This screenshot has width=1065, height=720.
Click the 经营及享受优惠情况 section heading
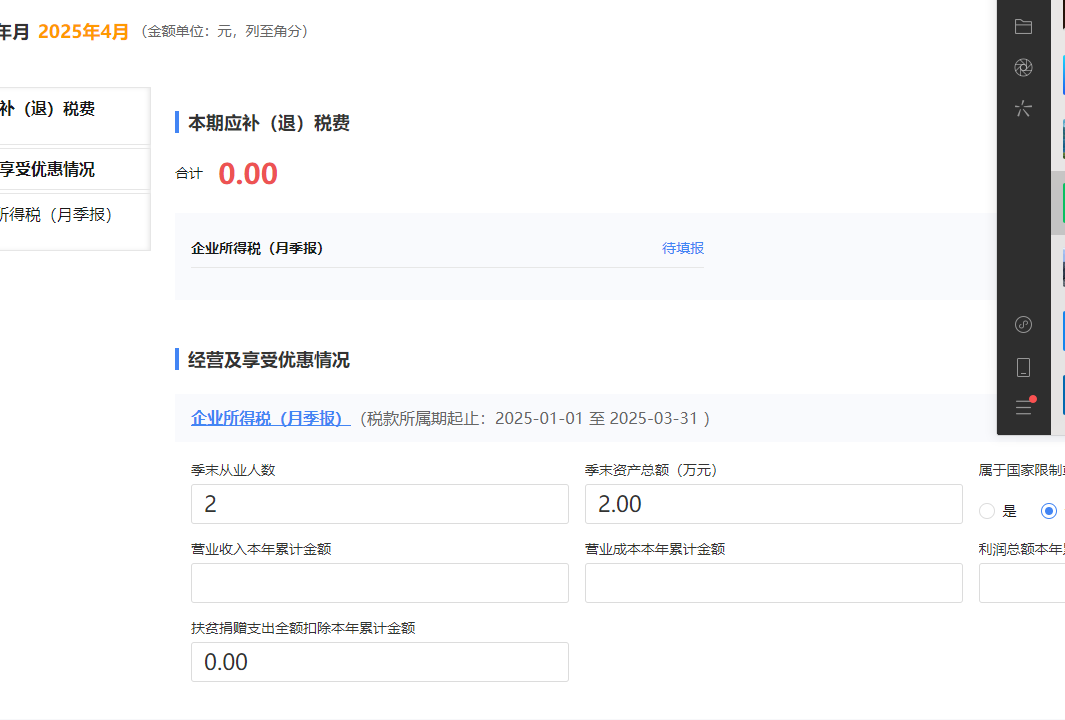pyautogui.click(x=269, y=359)
